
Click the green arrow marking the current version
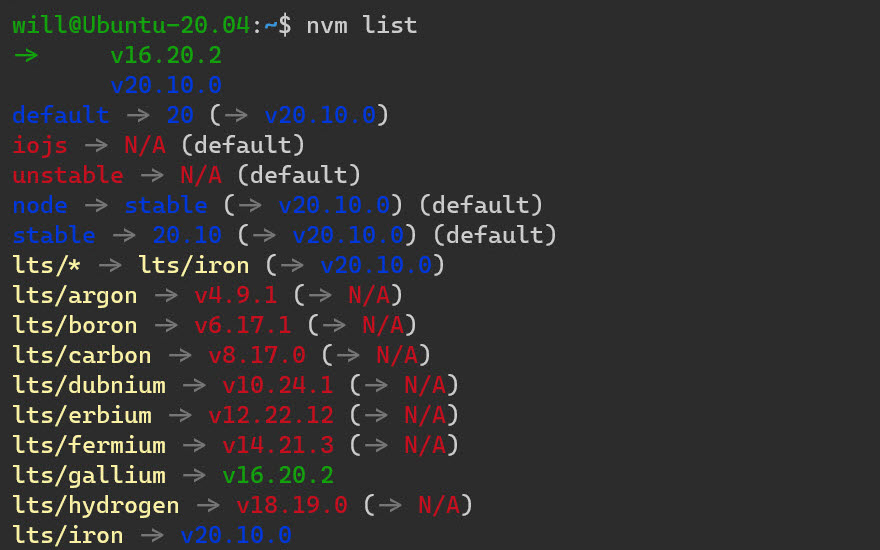coord(26,55)
